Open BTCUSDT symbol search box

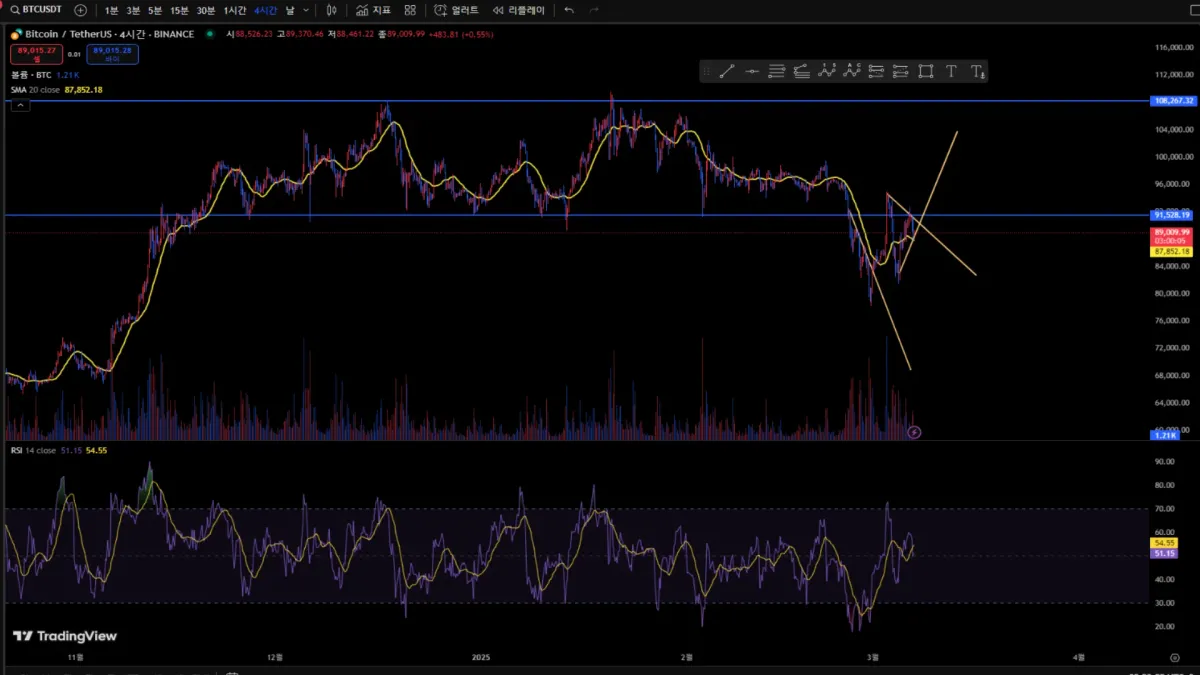click(36, 10)
